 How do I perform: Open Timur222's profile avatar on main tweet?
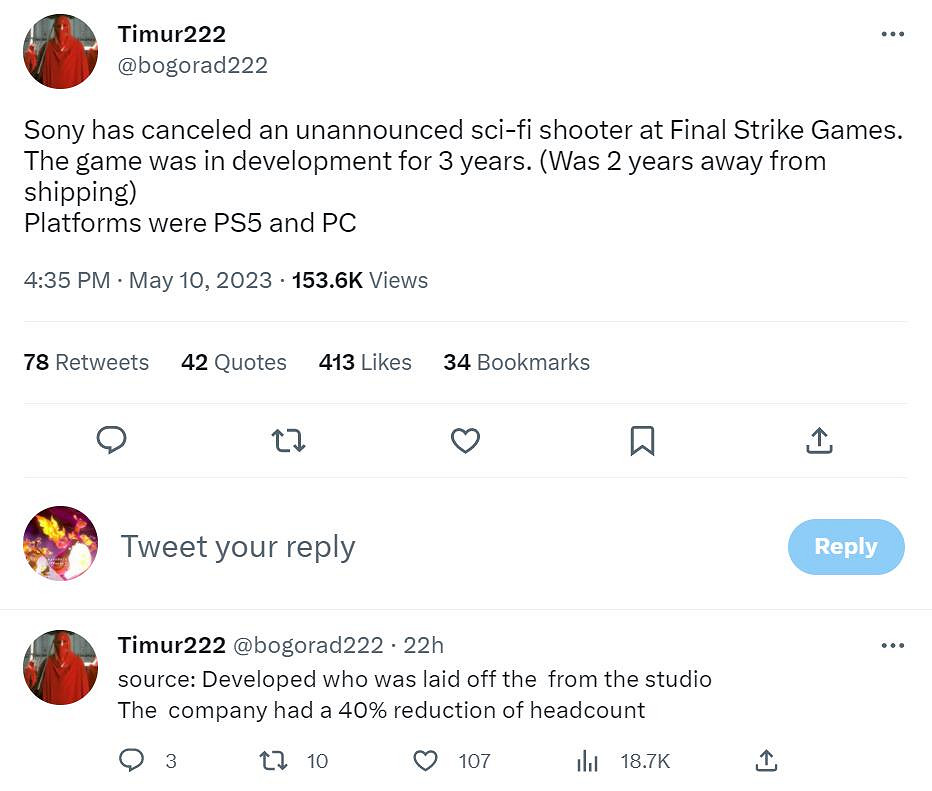(x=61, y=52)
